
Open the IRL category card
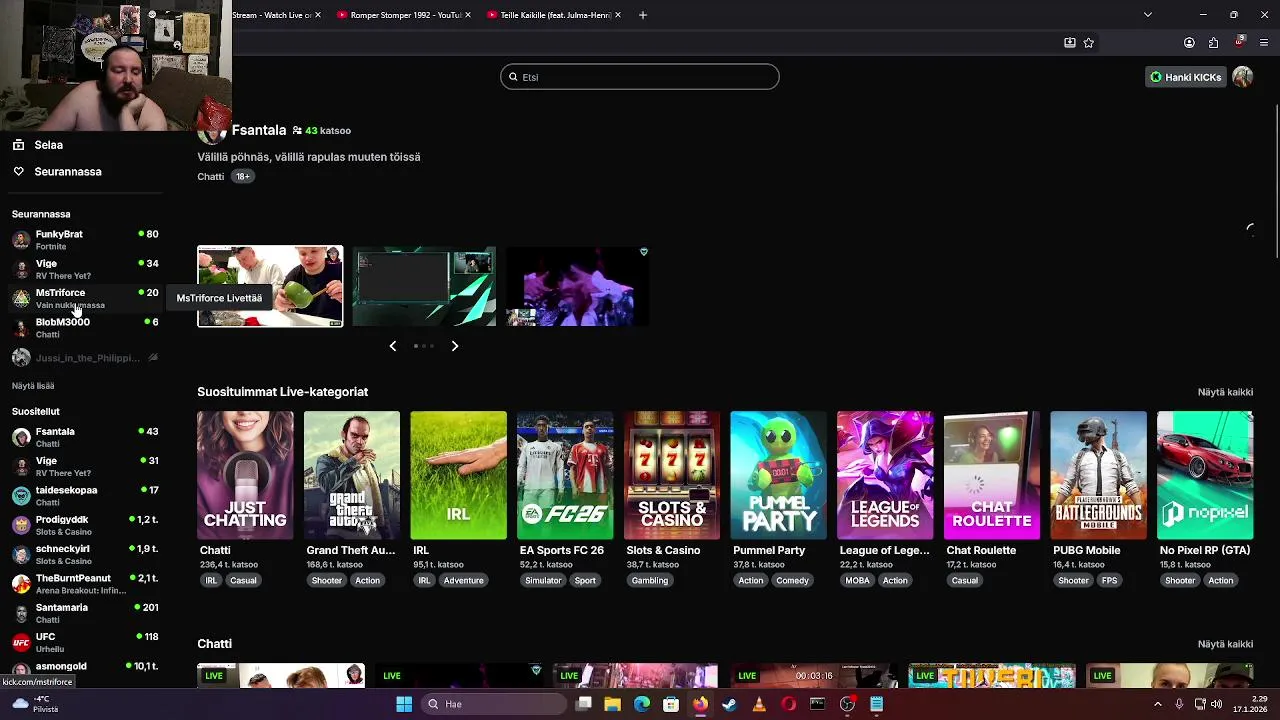(458, 475)
